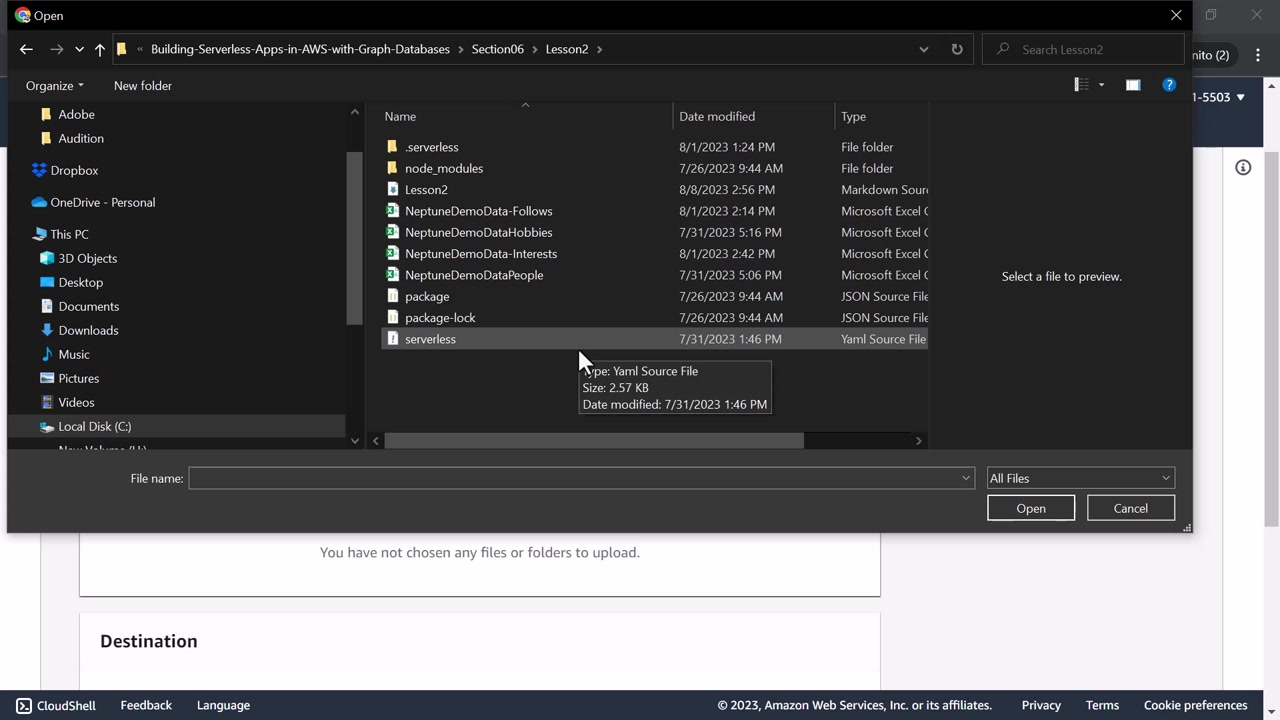Open the File name history dropdown
Viewport: 1280px width, 720px height.
point(966,478)
